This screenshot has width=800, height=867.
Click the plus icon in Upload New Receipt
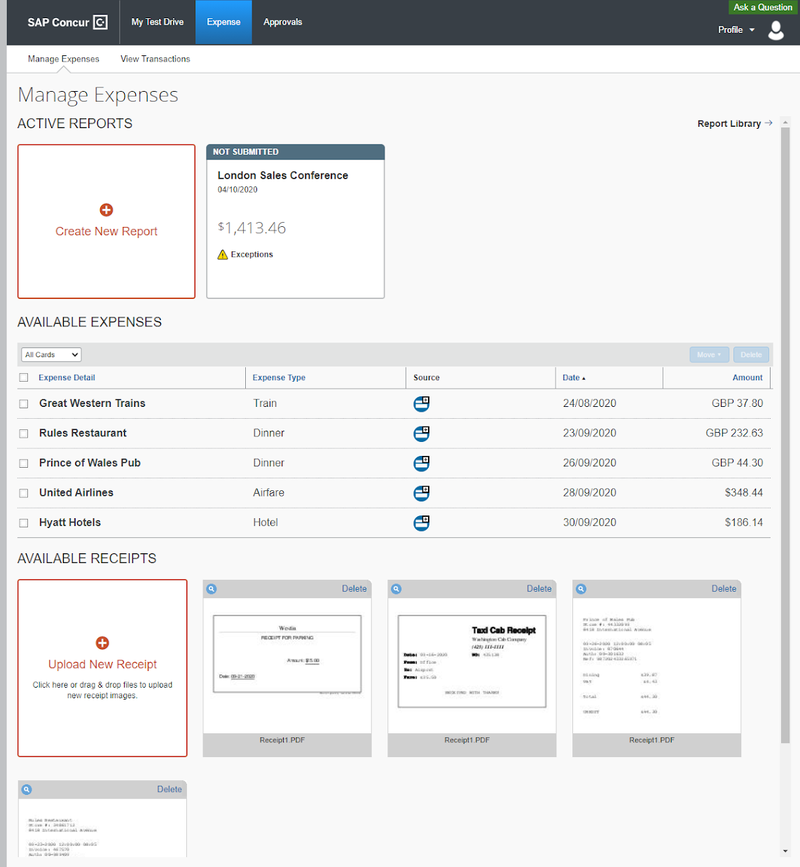tap(102, 643)
